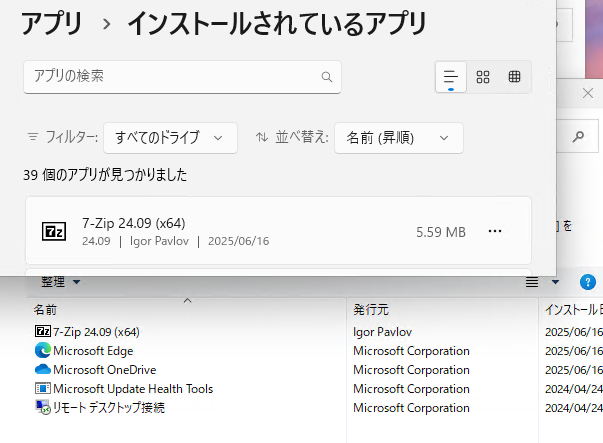This screenshot has height=443, width=603.
Task: Open the すべてのドライブ filter dropdown
Action: [x=170, y=138]
